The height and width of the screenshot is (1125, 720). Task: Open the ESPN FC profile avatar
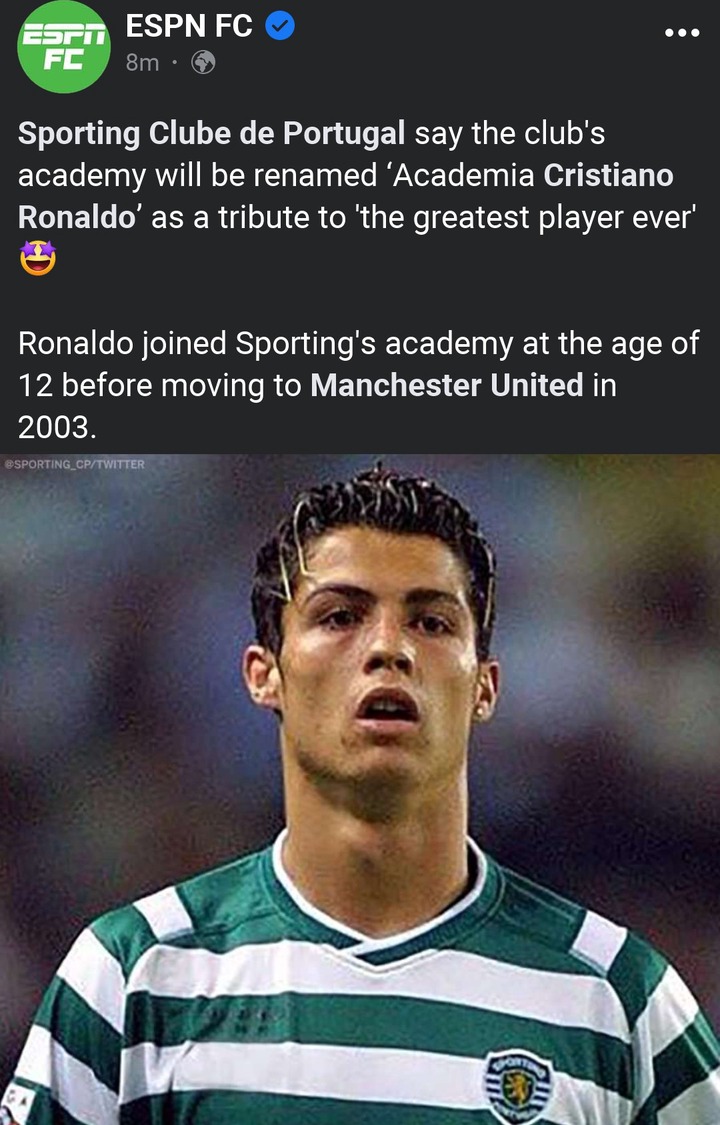pyautogui.click(x=64, y=47)
